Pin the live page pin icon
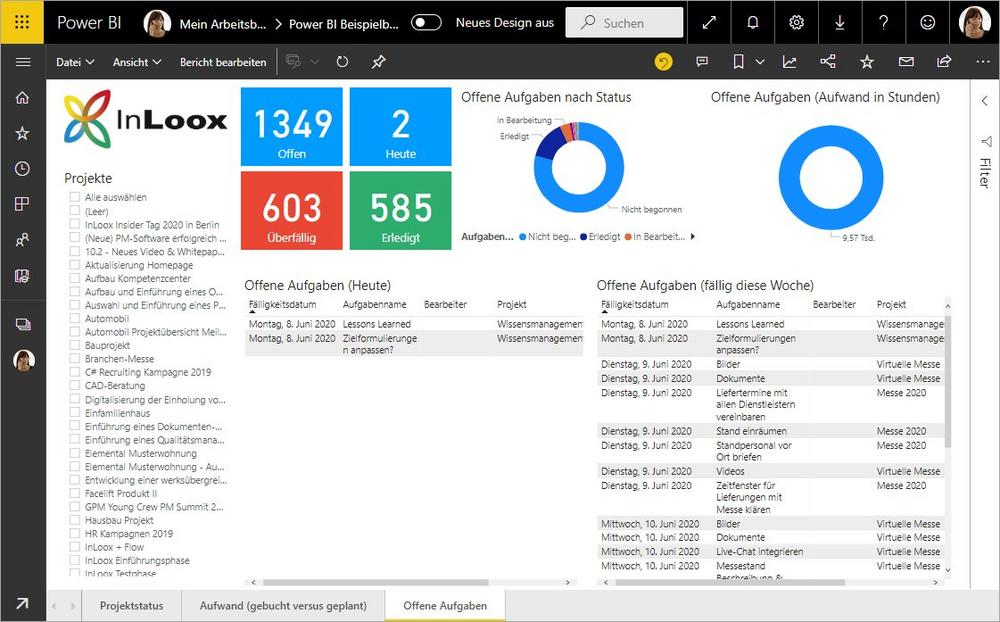Screen dimensions: 1000x622 click(379, 62)
